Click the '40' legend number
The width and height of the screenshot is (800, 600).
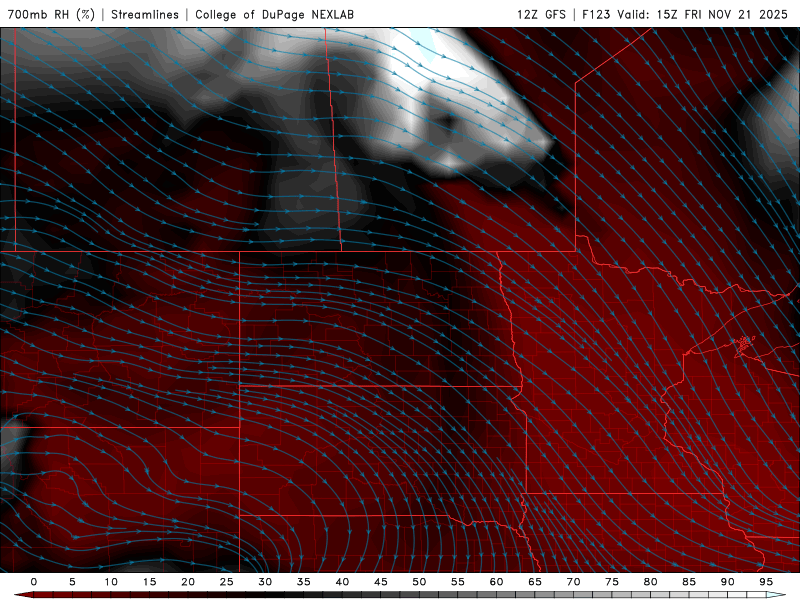click(x=342, y=582)
